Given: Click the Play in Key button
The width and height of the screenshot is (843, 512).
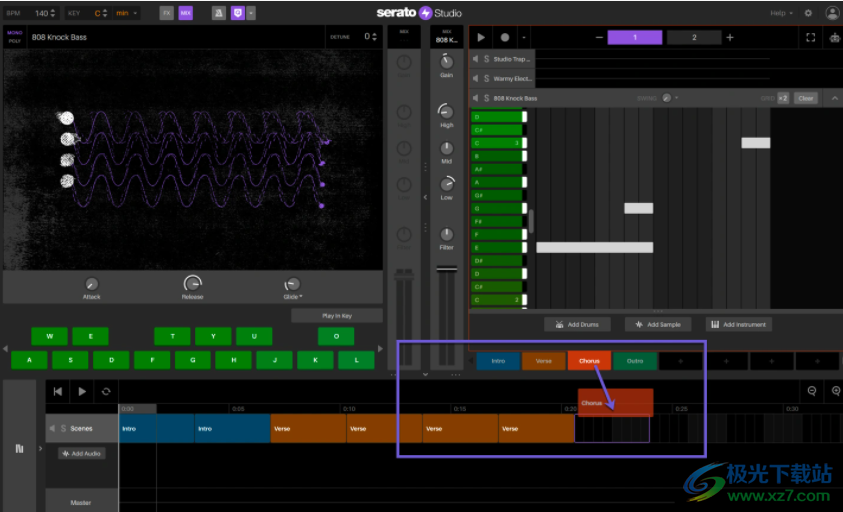Looking at the screenshot, I should [337, 316].
